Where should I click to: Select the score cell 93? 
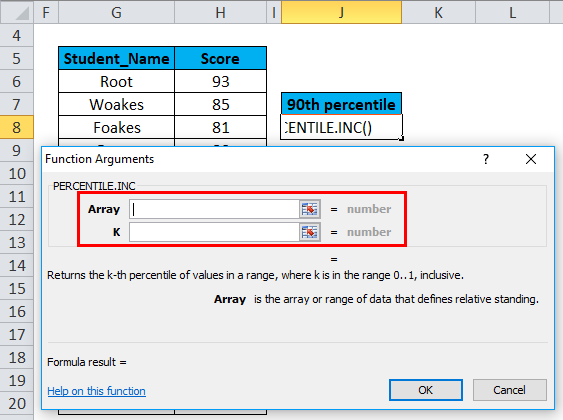[220, 81]
